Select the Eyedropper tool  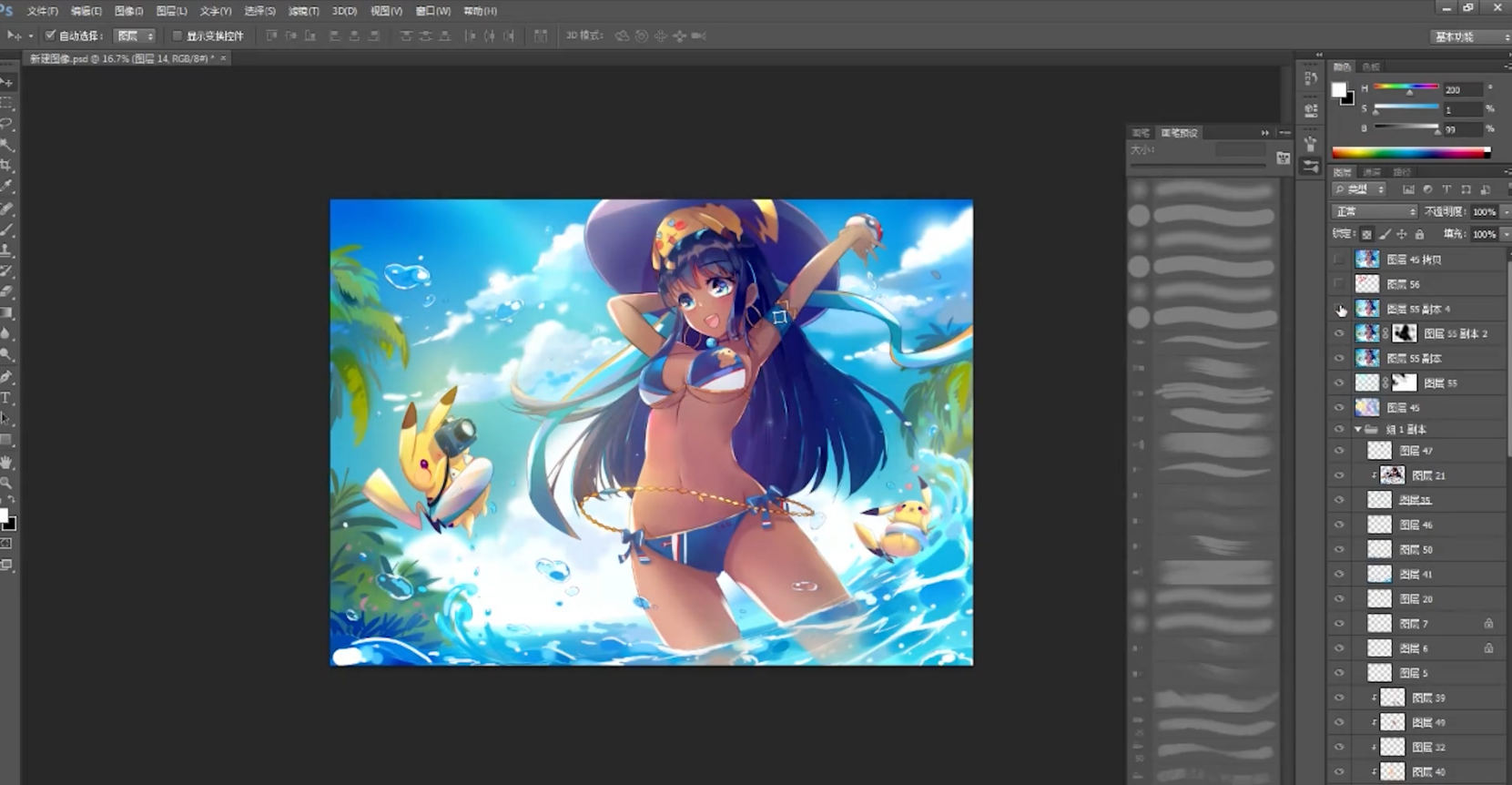click(6, 187)
